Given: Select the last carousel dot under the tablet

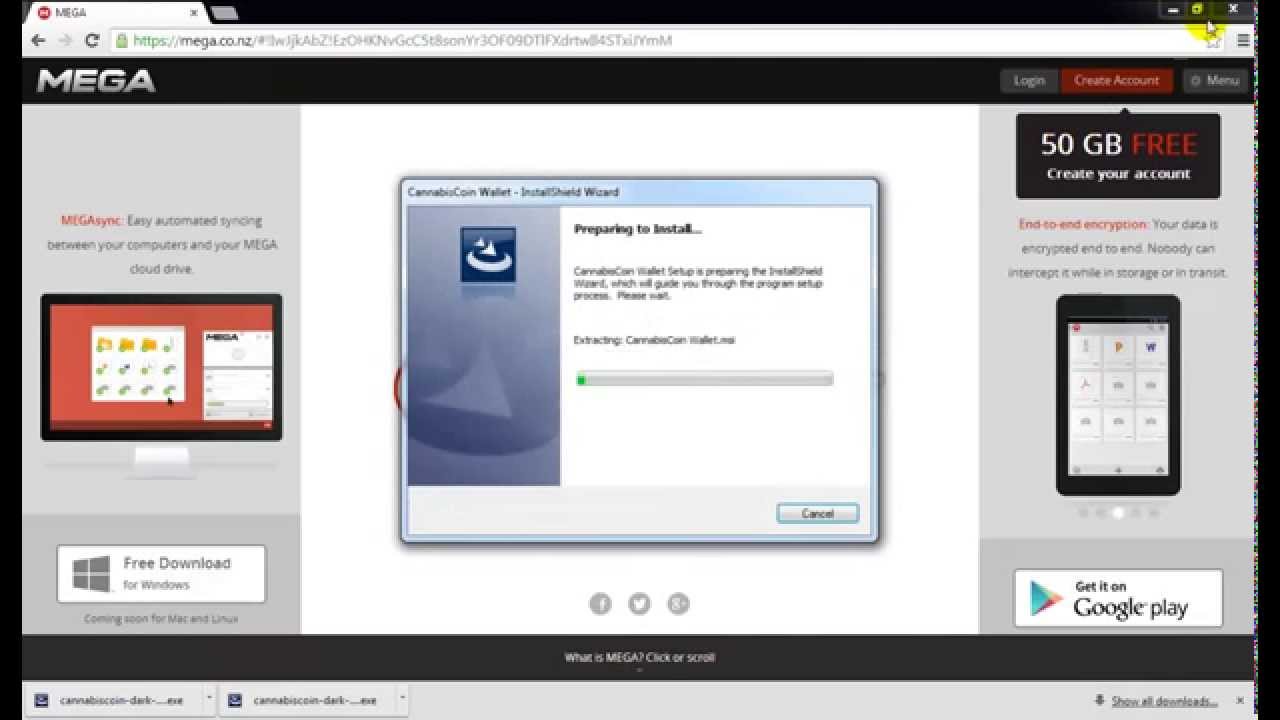Looking at the screenshot, I should pos(1154,512).
